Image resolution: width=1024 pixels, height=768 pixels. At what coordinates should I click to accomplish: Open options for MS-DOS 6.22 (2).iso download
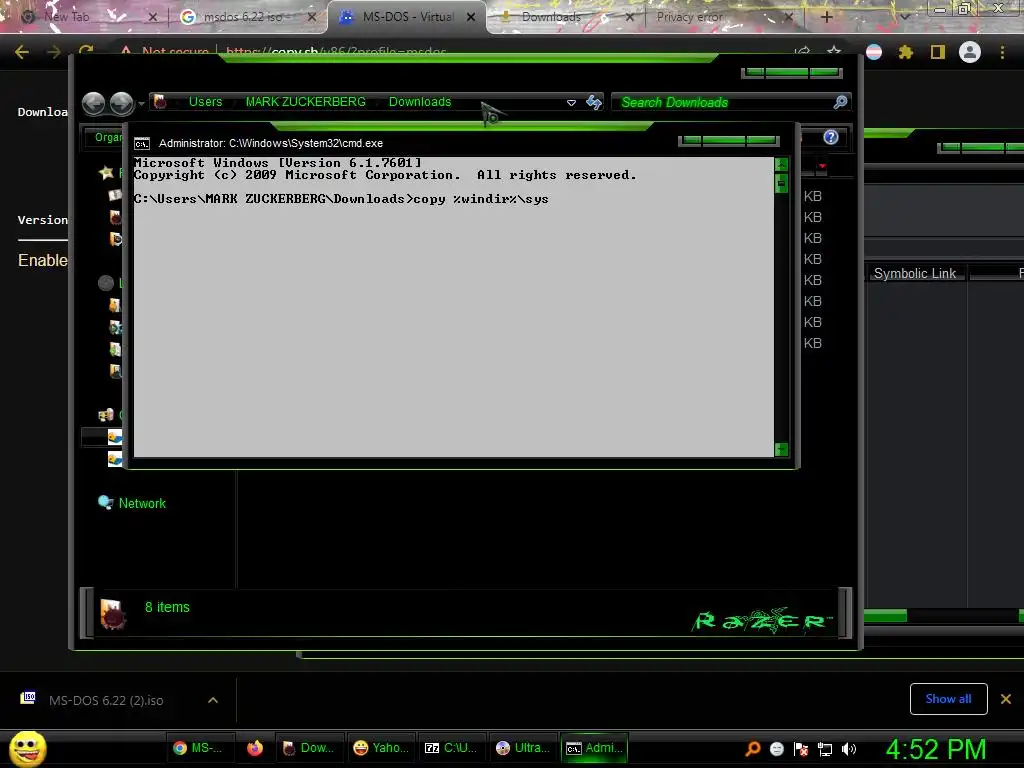pos(213,700)
